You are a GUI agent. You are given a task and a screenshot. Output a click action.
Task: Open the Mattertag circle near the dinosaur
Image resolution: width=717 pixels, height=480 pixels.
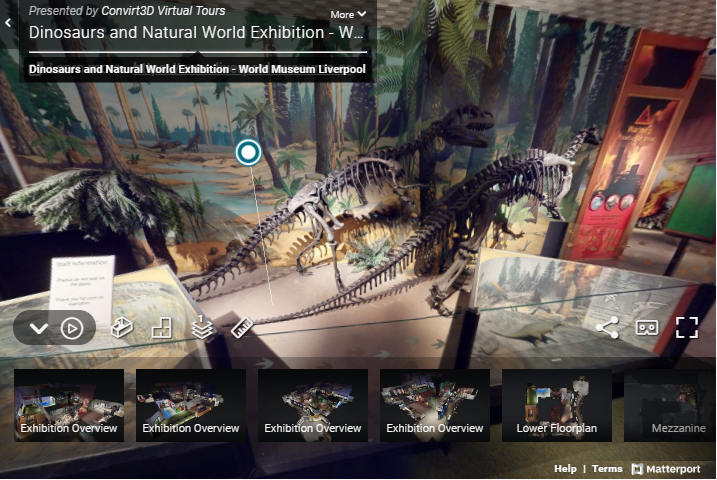click(x=247, y=152)
